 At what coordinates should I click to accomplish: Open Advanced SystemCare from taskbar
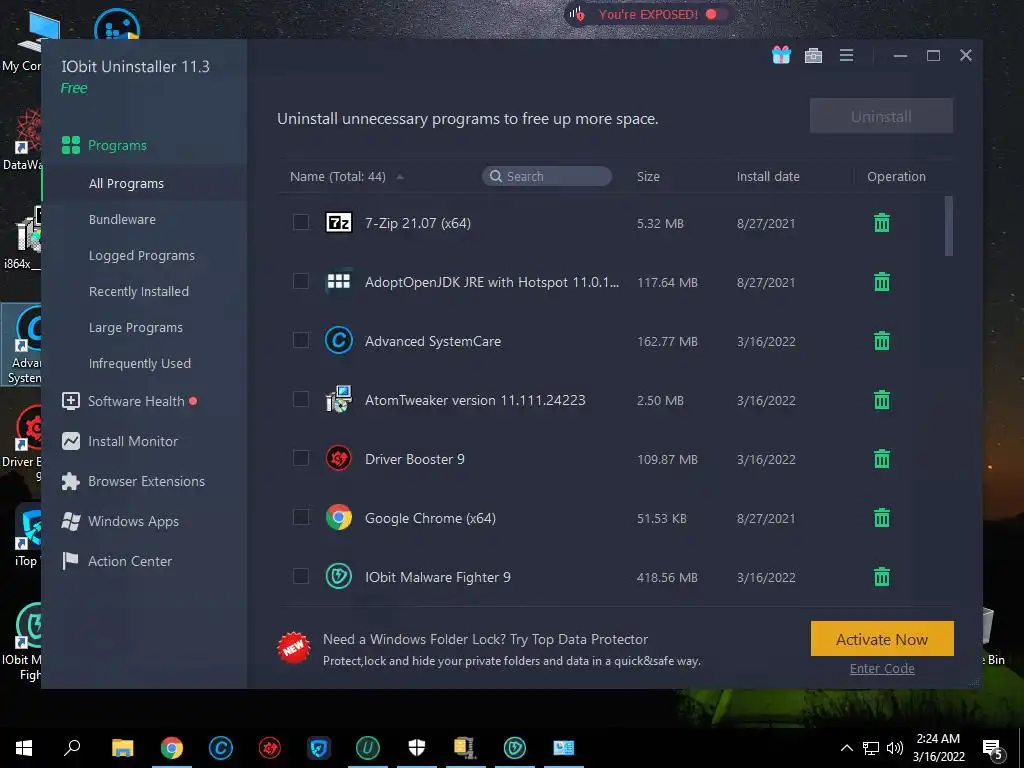[221, 748]
